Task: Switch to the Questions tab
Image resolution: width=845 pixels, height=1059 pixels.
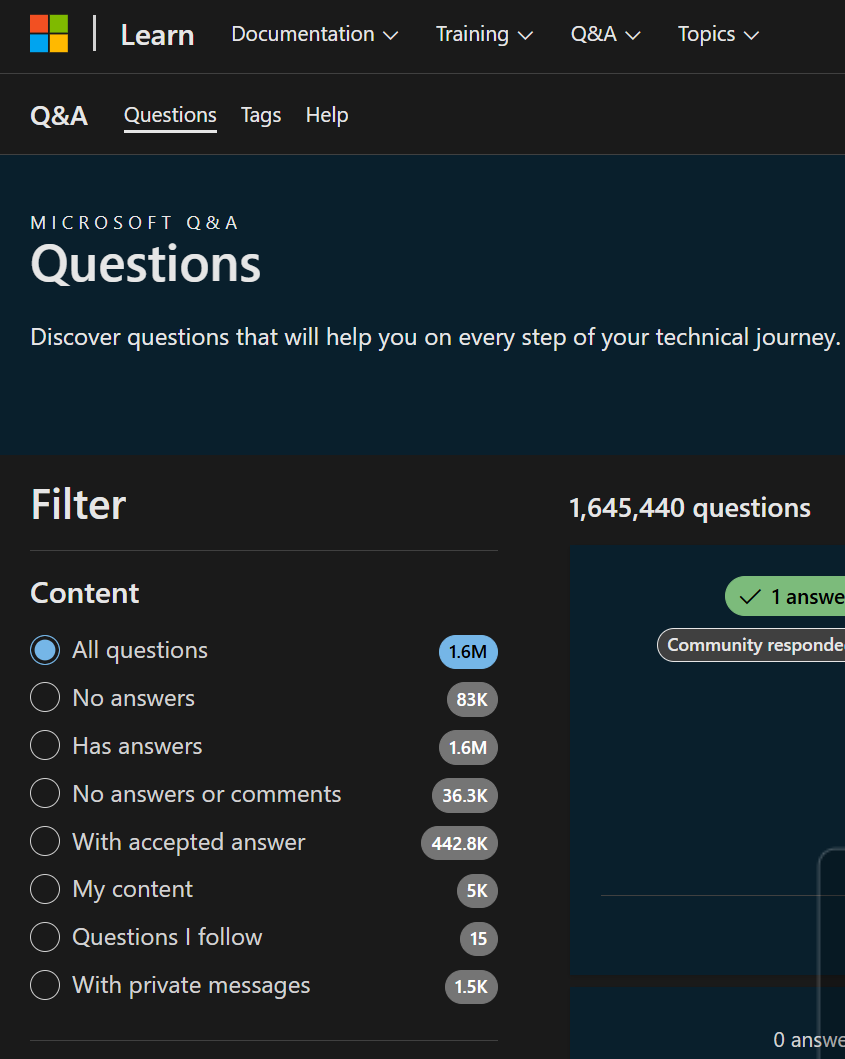Action: click(170, 115)
